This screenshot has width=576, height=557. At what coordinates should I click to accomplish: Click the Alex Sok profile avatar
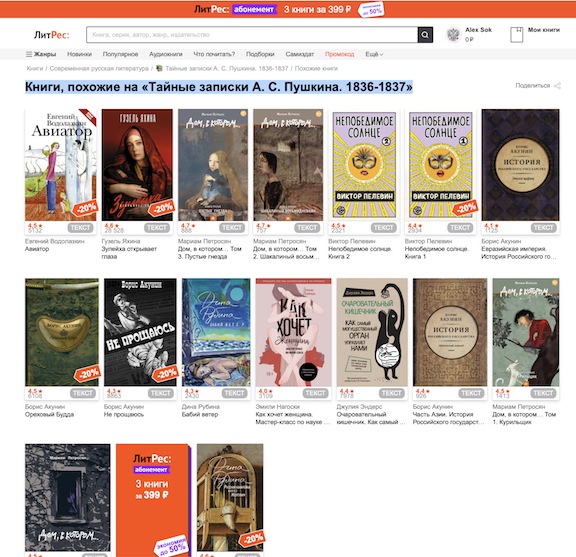click(453, 35)
